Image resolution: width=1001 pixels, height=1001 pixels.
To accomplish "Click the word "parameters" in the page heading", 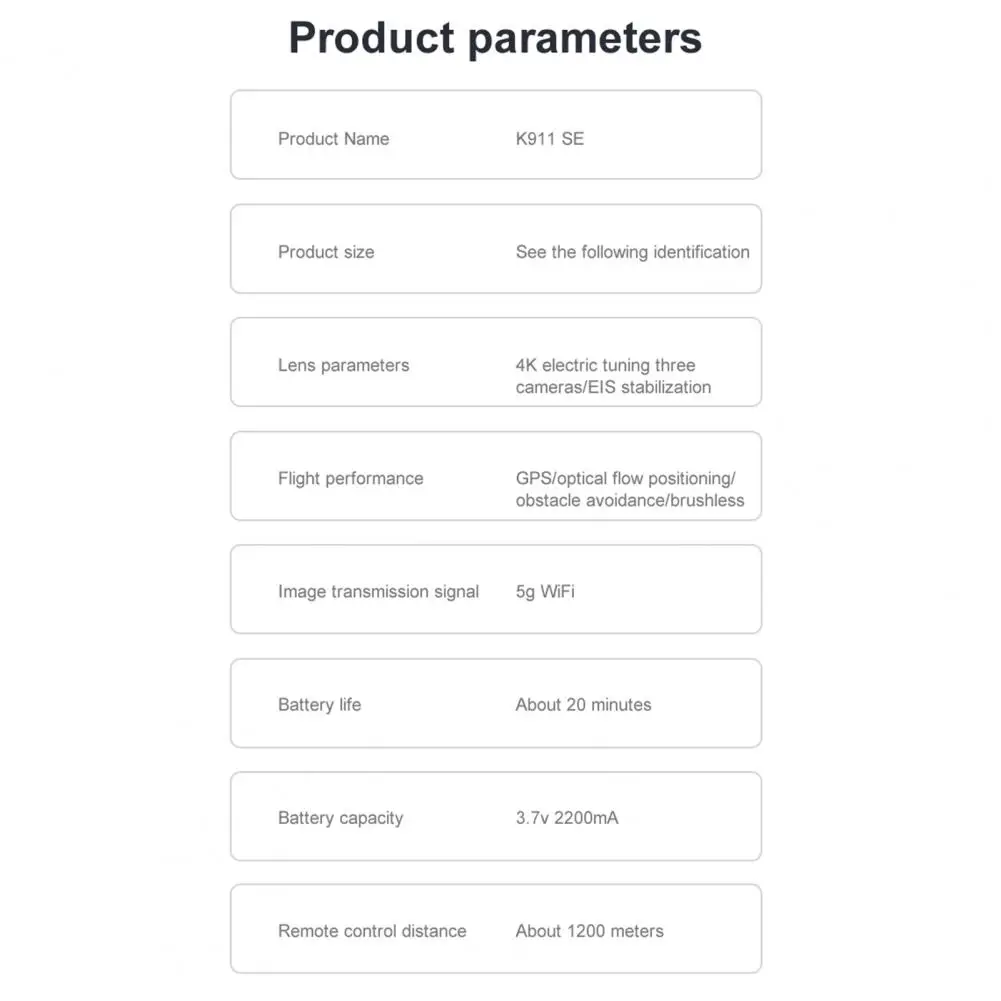I will tap(584, 38).
